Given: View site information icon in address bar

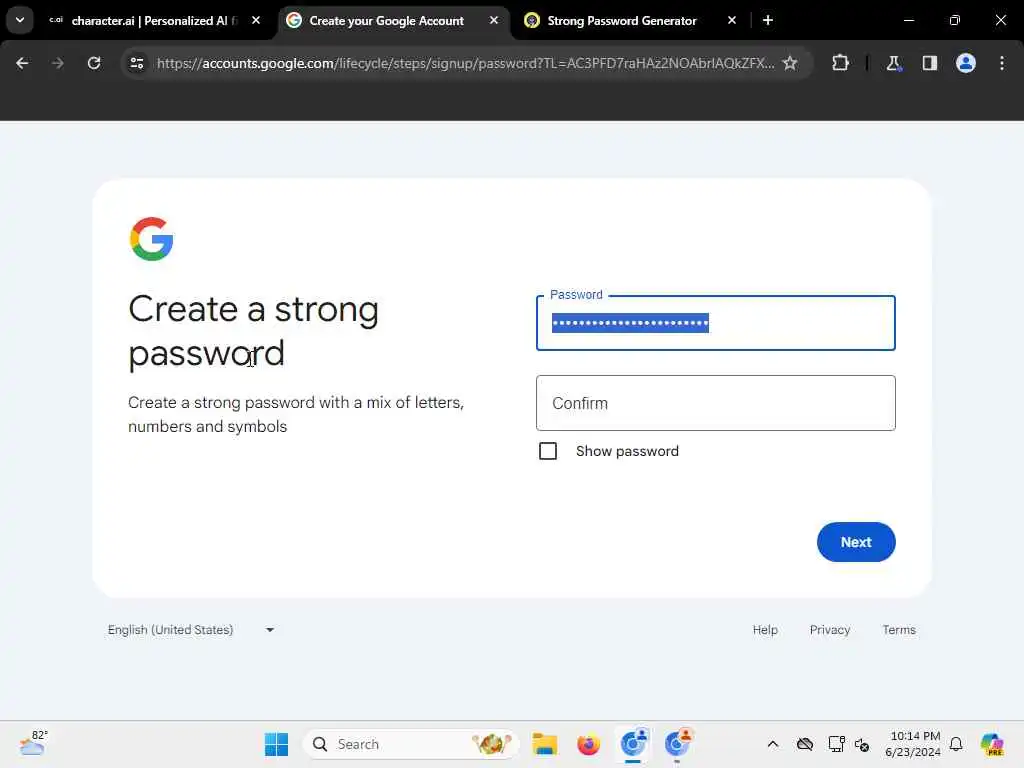Looking at the screenshot, I should coord(137,63).
